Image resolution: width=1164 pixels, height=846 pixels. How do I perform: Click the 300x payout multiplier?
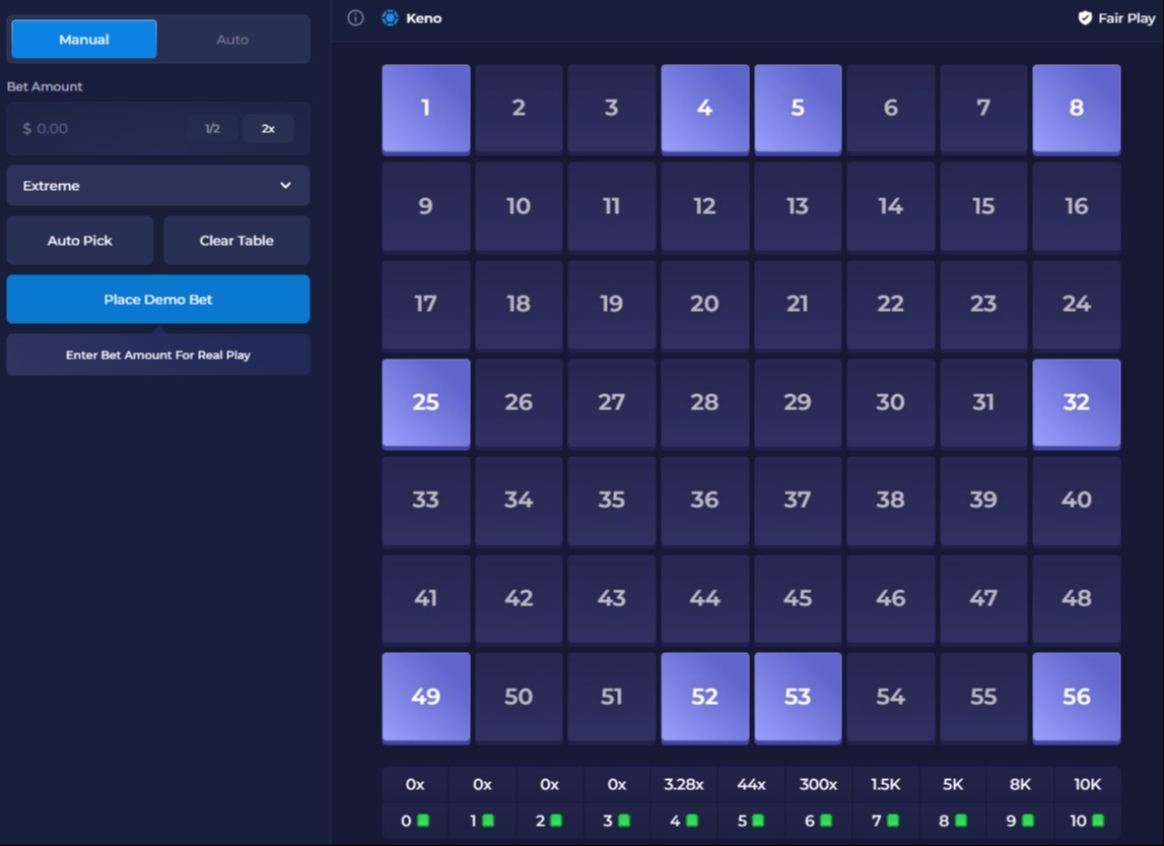[818, 784]
